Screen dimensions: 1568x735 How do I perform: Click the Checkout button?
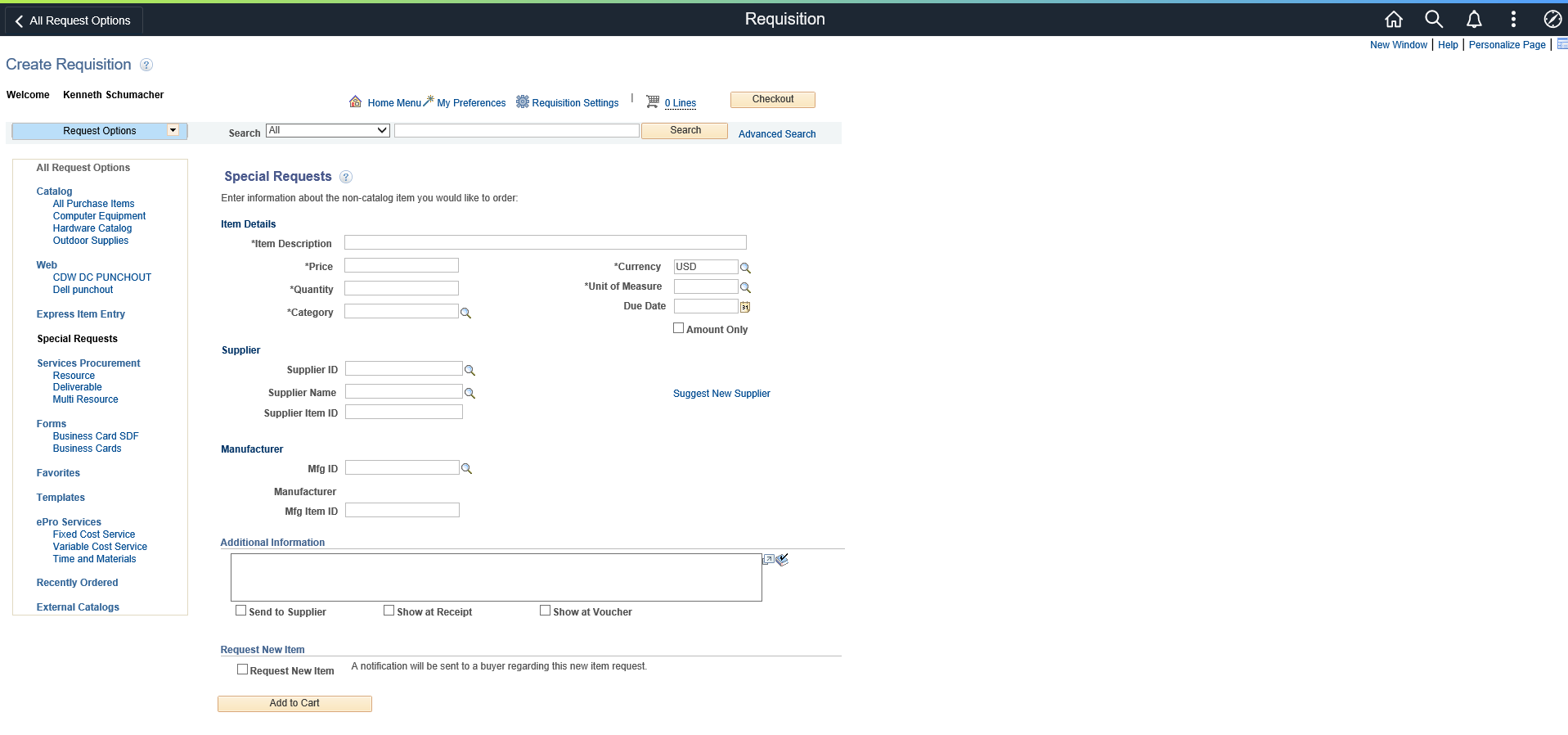(773, 100)
